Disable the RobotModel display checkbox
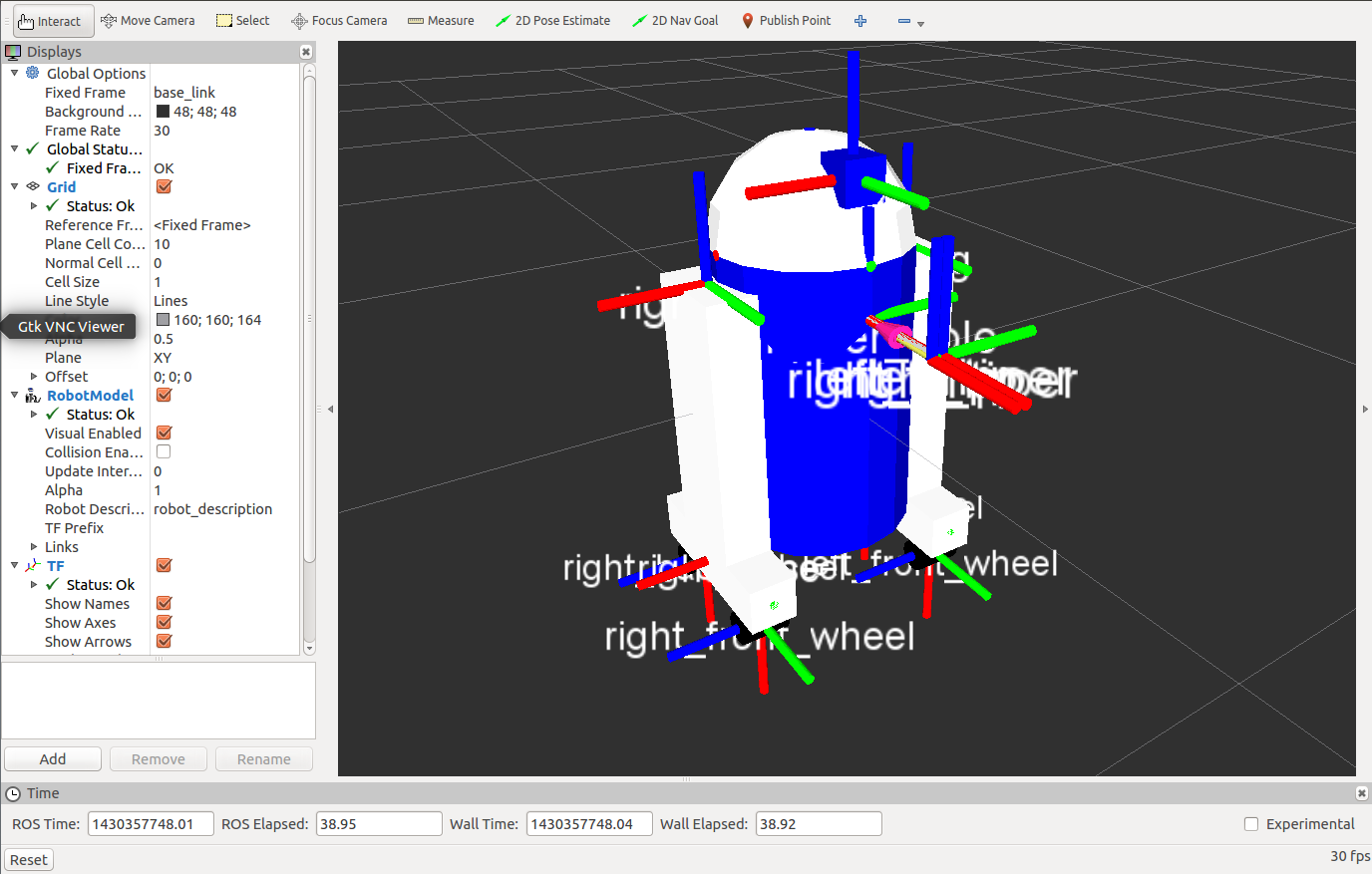 pos(165,396)
